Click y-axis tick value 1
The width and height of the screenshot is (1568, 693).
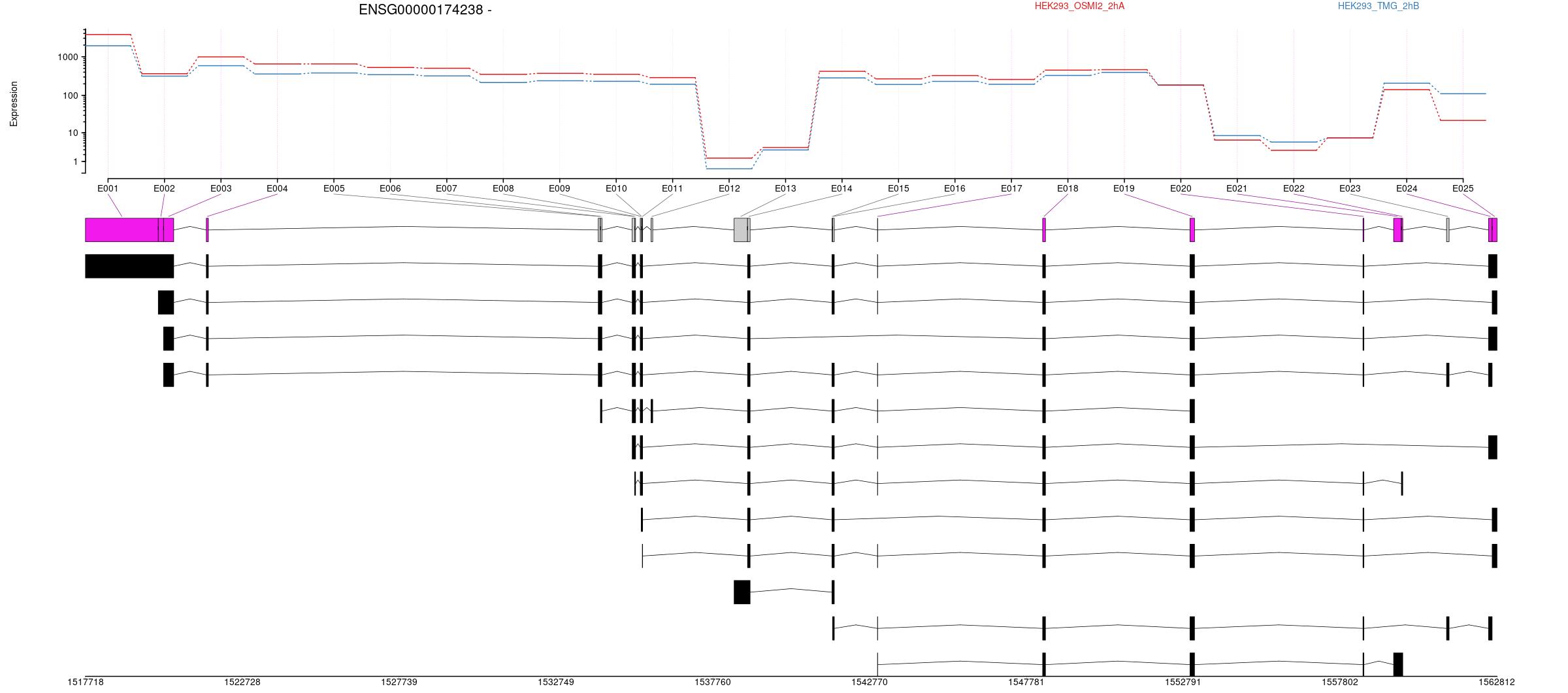(76, 161)
